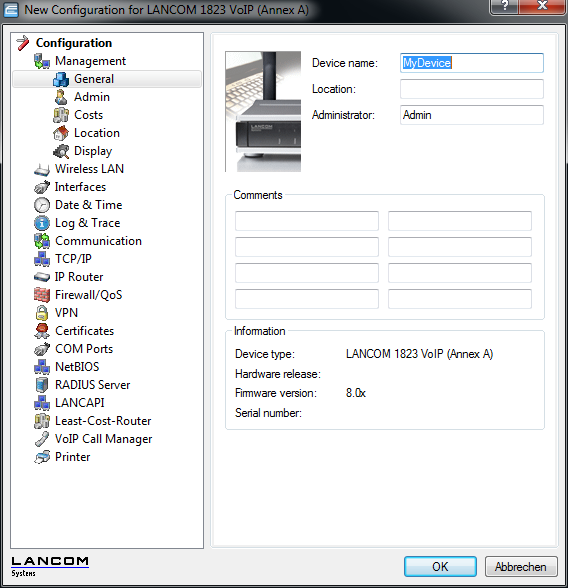This screenshot has height=588, width=568.
Task: Click the Certificates seal icon
Action: 42,331
